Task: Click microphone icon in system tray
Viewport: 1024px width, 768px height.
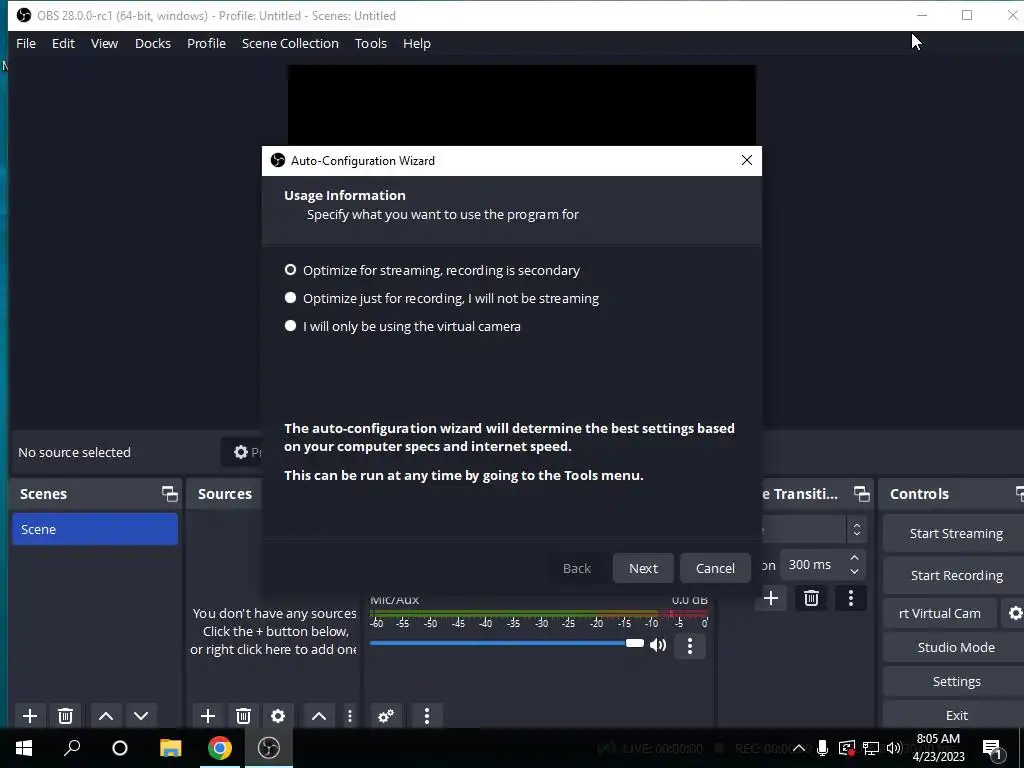Action: pos(822,748)
